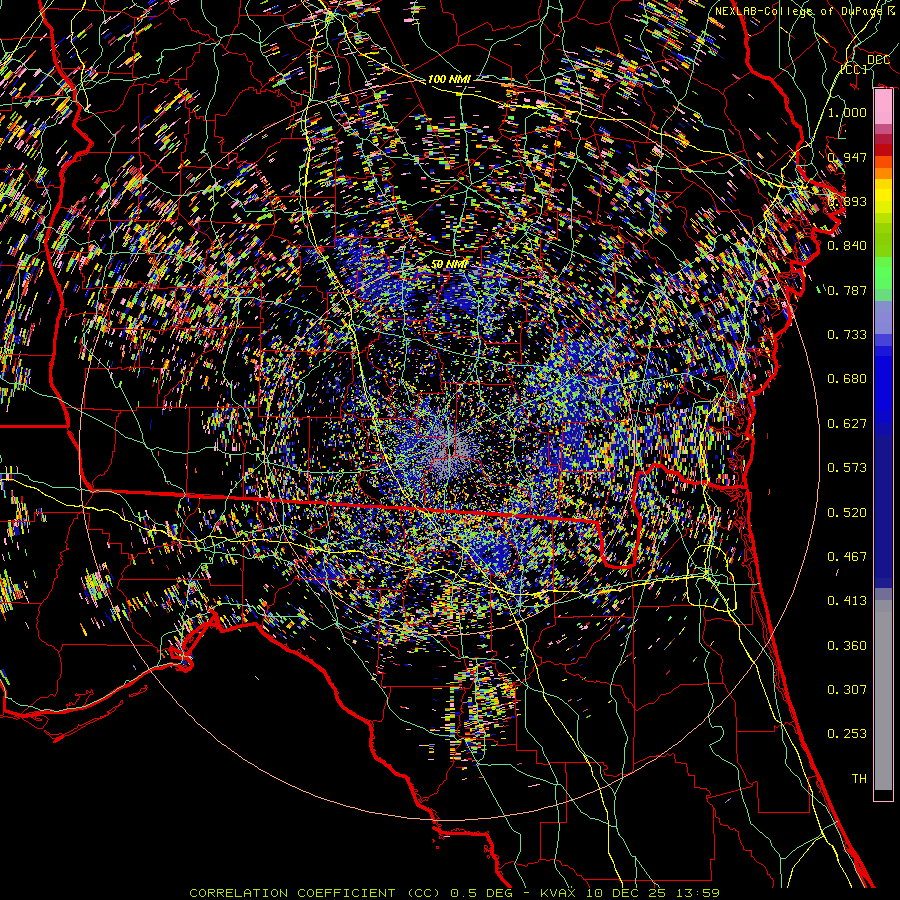Click the DEC label above the color scale
Image resolution: width=900 pixels, height=900 pixels.
point(878,60)
